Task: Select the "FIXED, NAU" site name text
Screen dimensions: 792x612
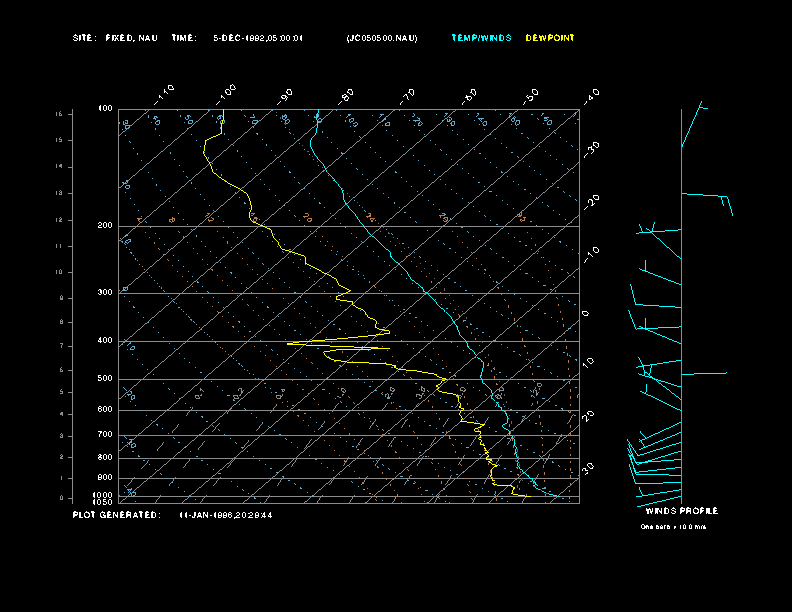Action: coord(131,38)
